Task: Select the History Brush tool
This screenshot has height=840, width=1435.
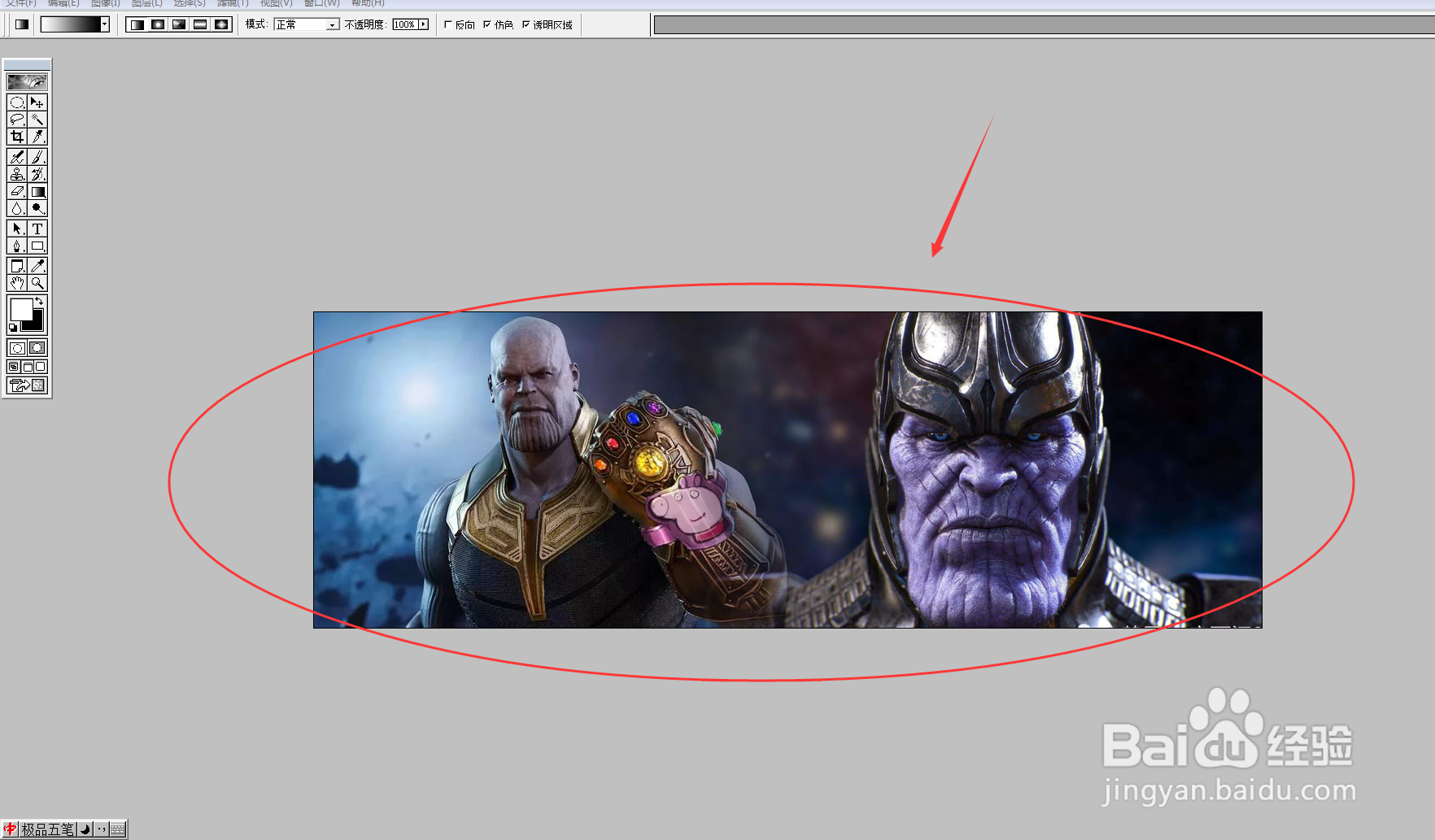Action: coord(37,174)
